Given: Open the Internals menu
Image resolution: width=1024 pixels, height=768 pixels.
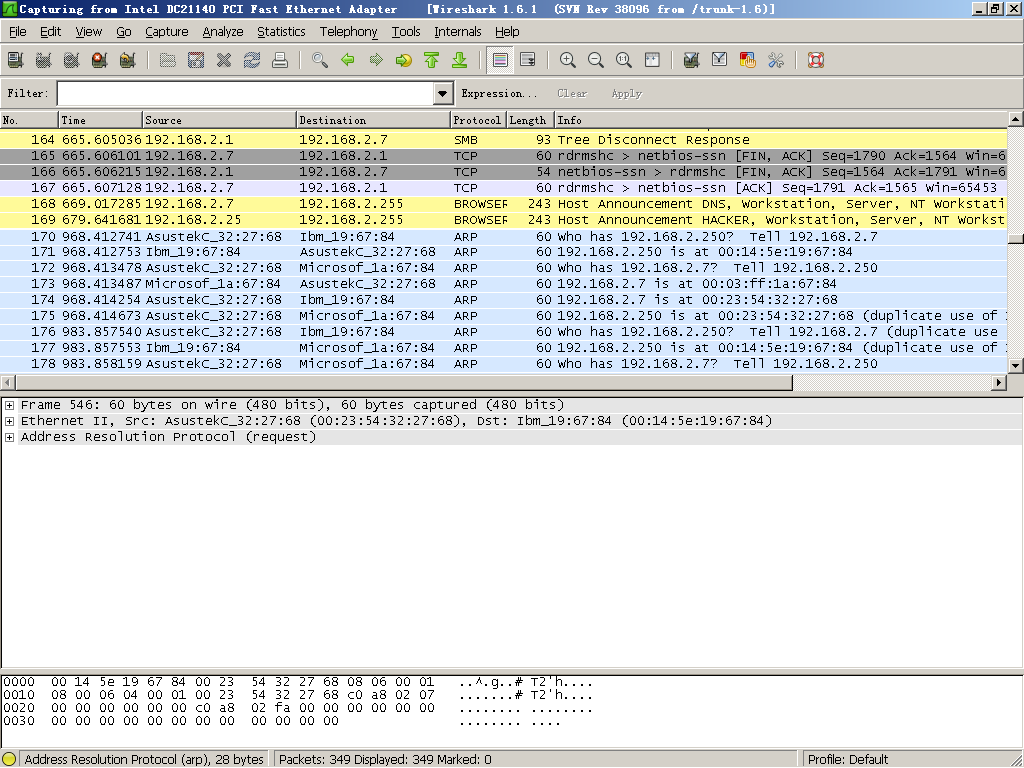Looking at the screenshot, I should click(458, 31).
